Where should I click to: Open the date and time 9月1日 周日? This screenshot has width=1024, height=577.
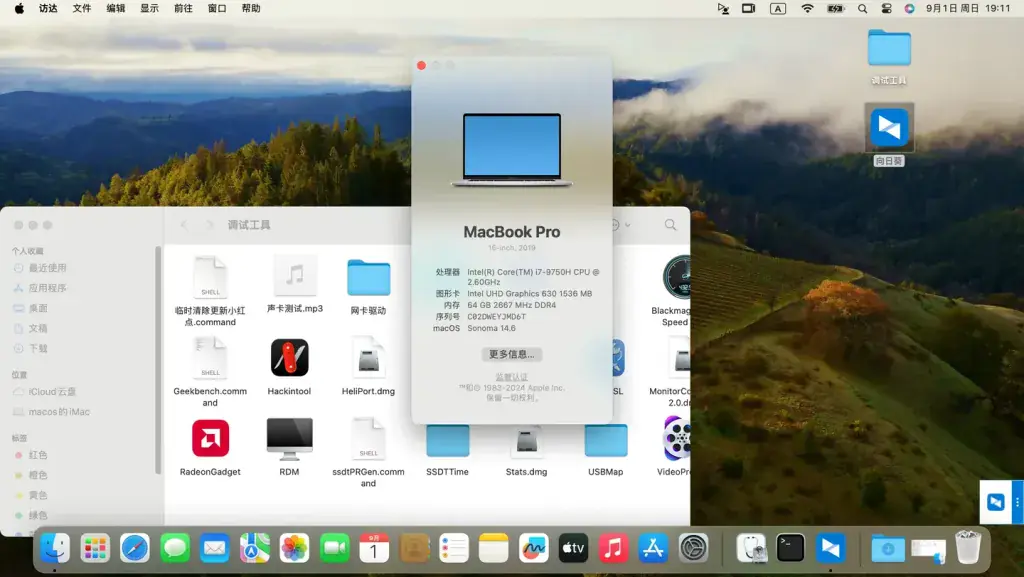[968, 8]
